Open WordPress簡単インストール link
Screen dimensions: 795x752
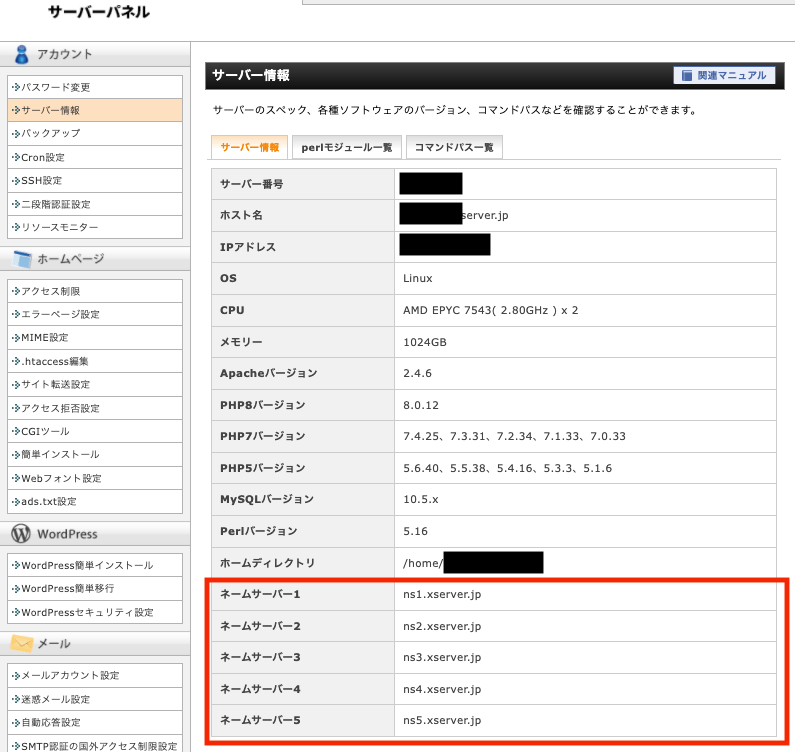point(86,565)
